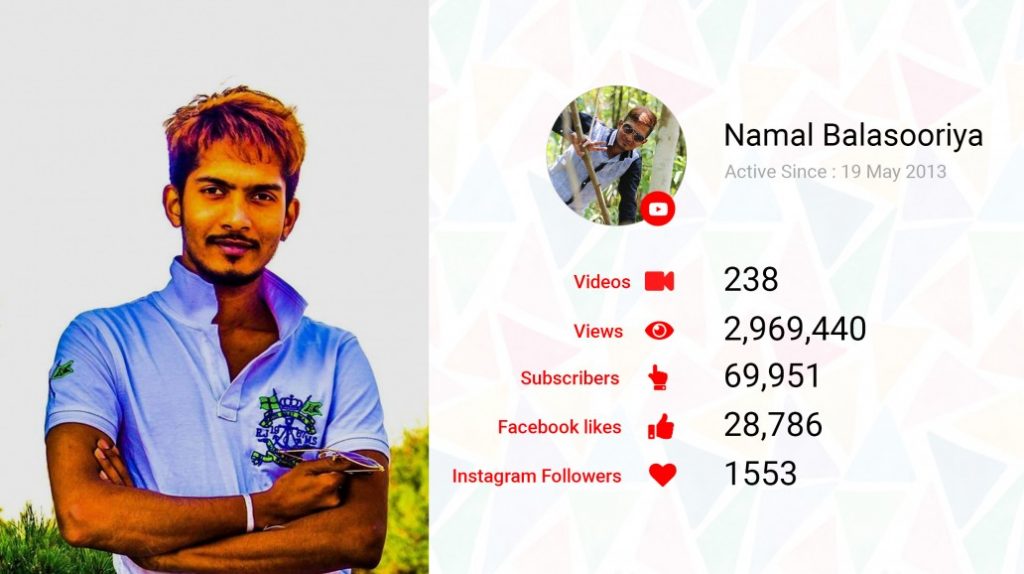Click the Active Since 19 May 2013 text
Image resolution: width=1024 pixels, height=574 pixels.
pos(835,172)
